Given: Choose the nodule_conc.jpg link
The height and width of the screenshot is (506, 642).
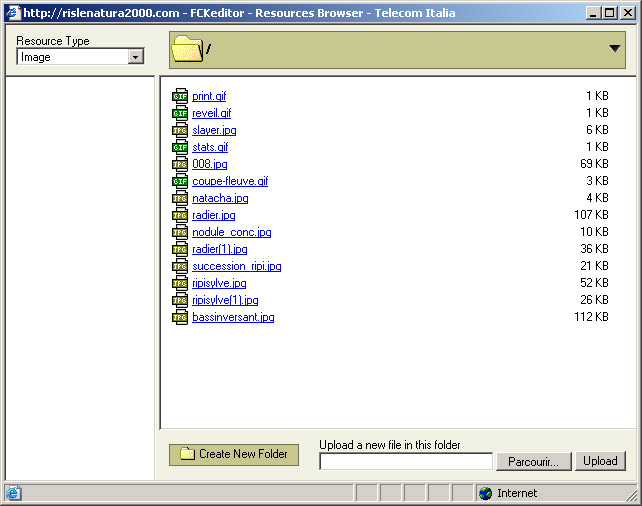Looking at the screenshot, I should pyautogui.click(x=231, y=232).
